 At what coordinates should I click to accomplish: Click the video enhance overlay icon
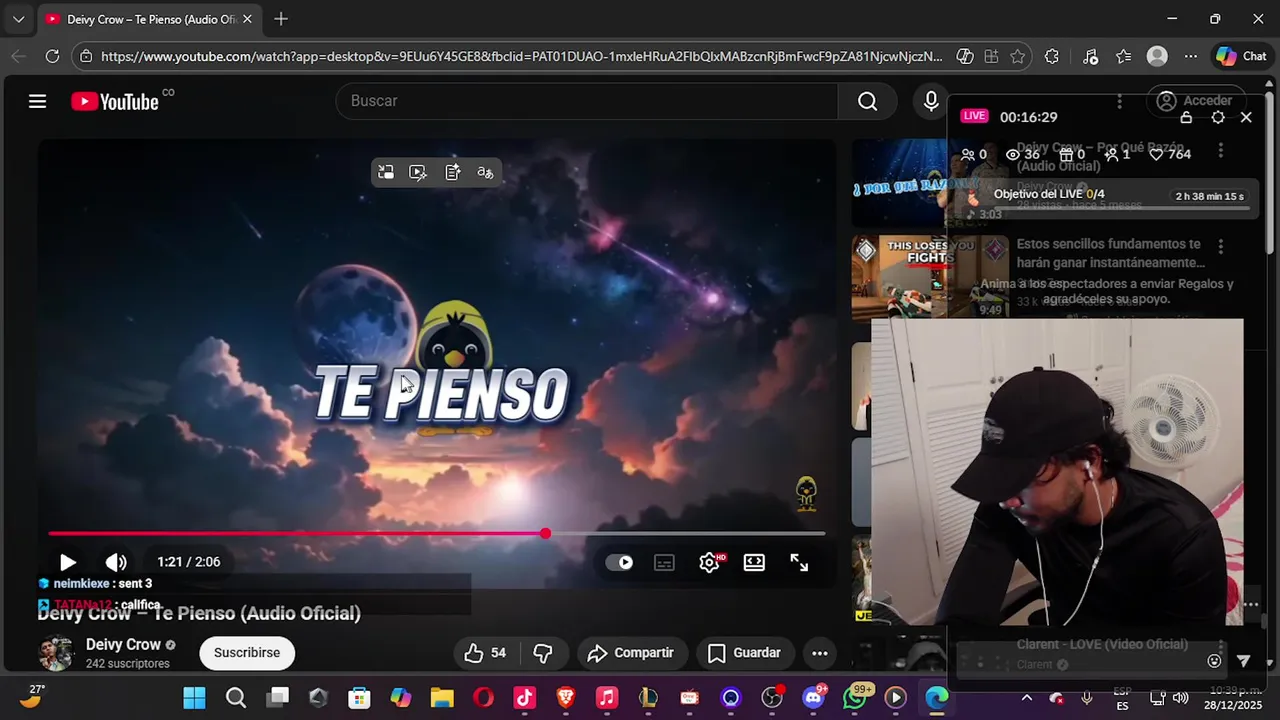point(418,172)
